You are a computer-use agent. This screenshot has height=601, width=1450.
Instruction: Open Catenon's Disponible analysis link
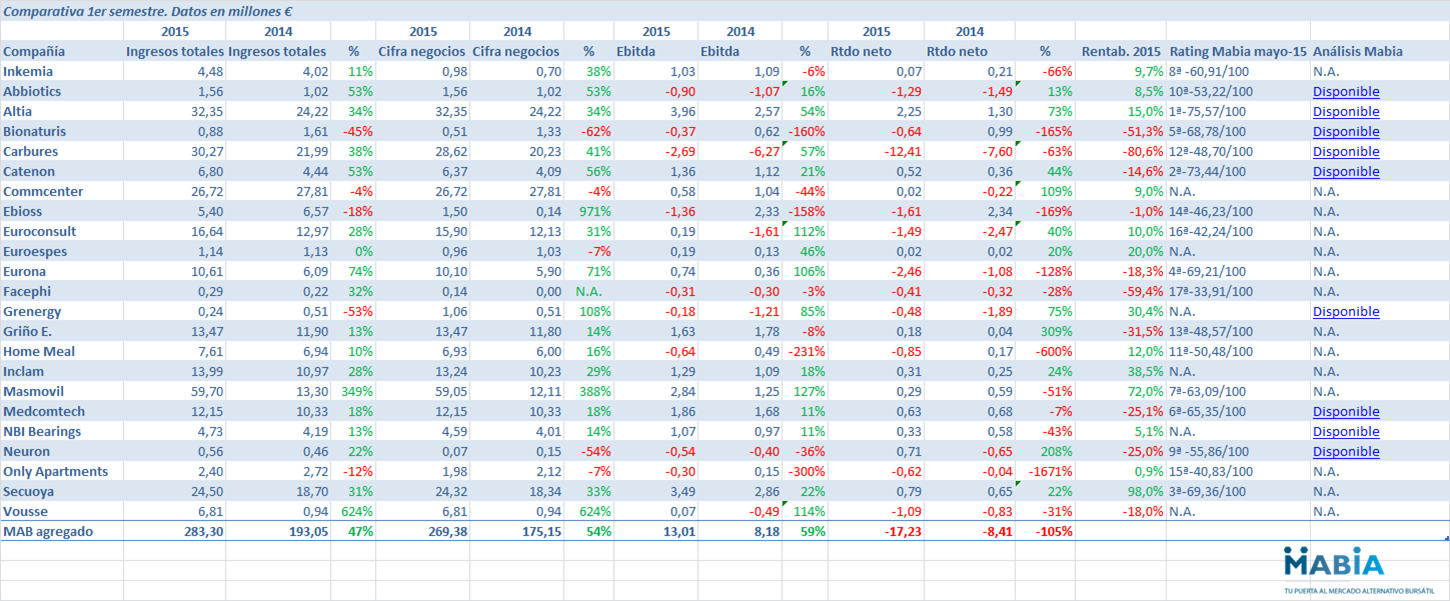(1346, 171)
